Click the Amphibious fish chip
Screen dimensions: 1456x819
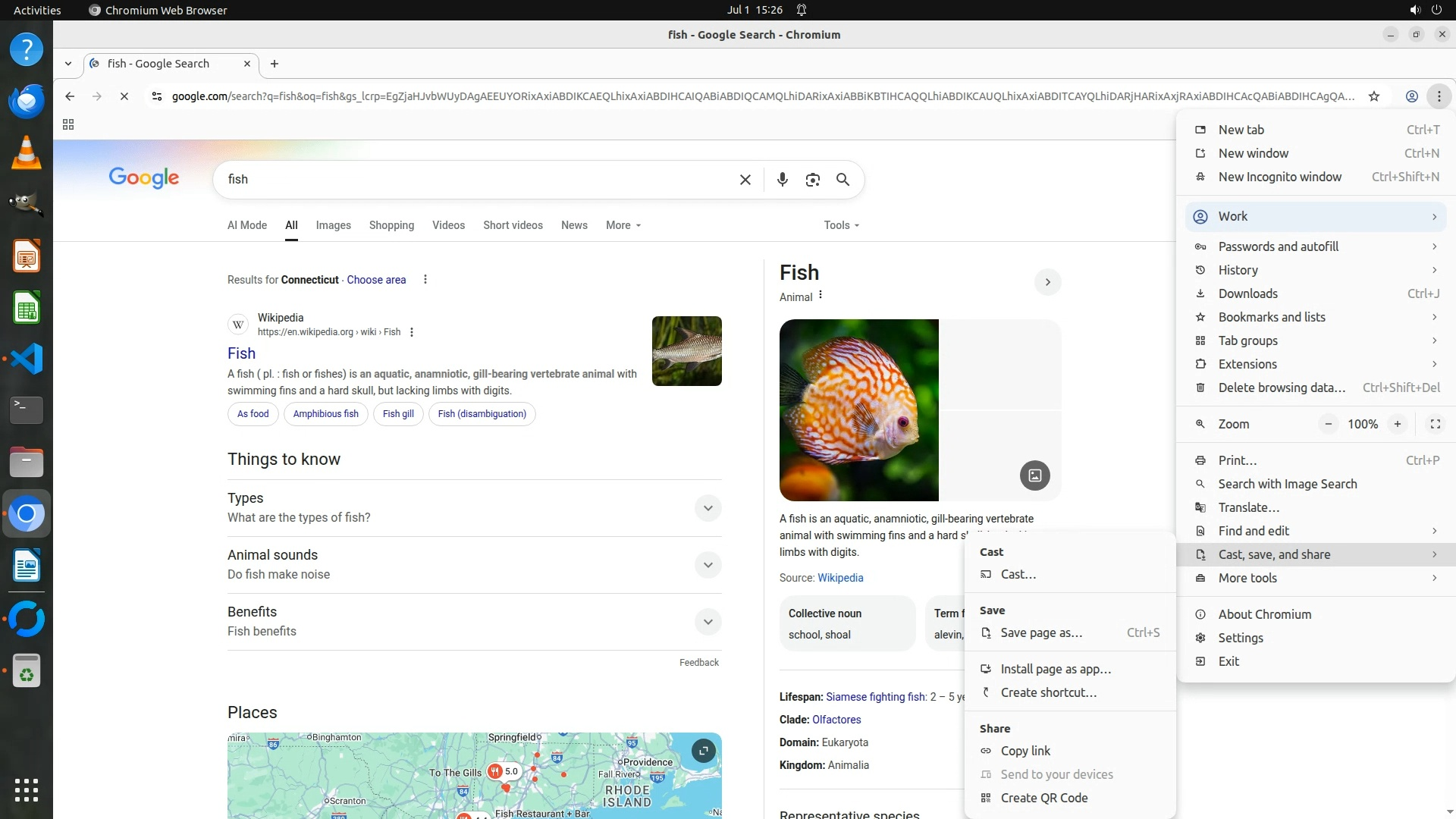pyautogui.click(x=325, y=414)
